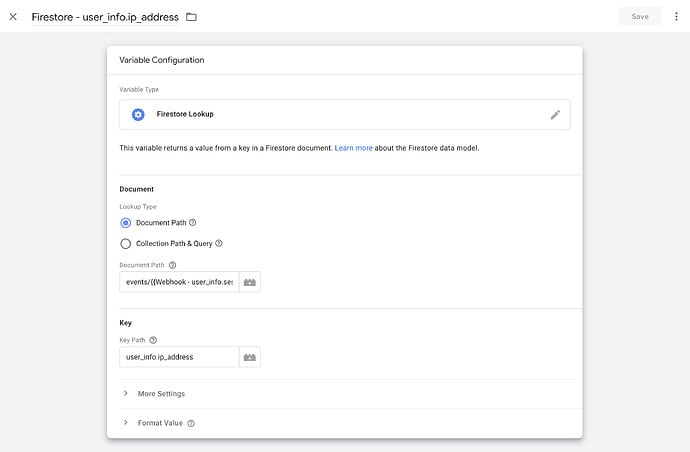Click the help icon beside Key Path

pyautogui.click(x=153, y=340)
